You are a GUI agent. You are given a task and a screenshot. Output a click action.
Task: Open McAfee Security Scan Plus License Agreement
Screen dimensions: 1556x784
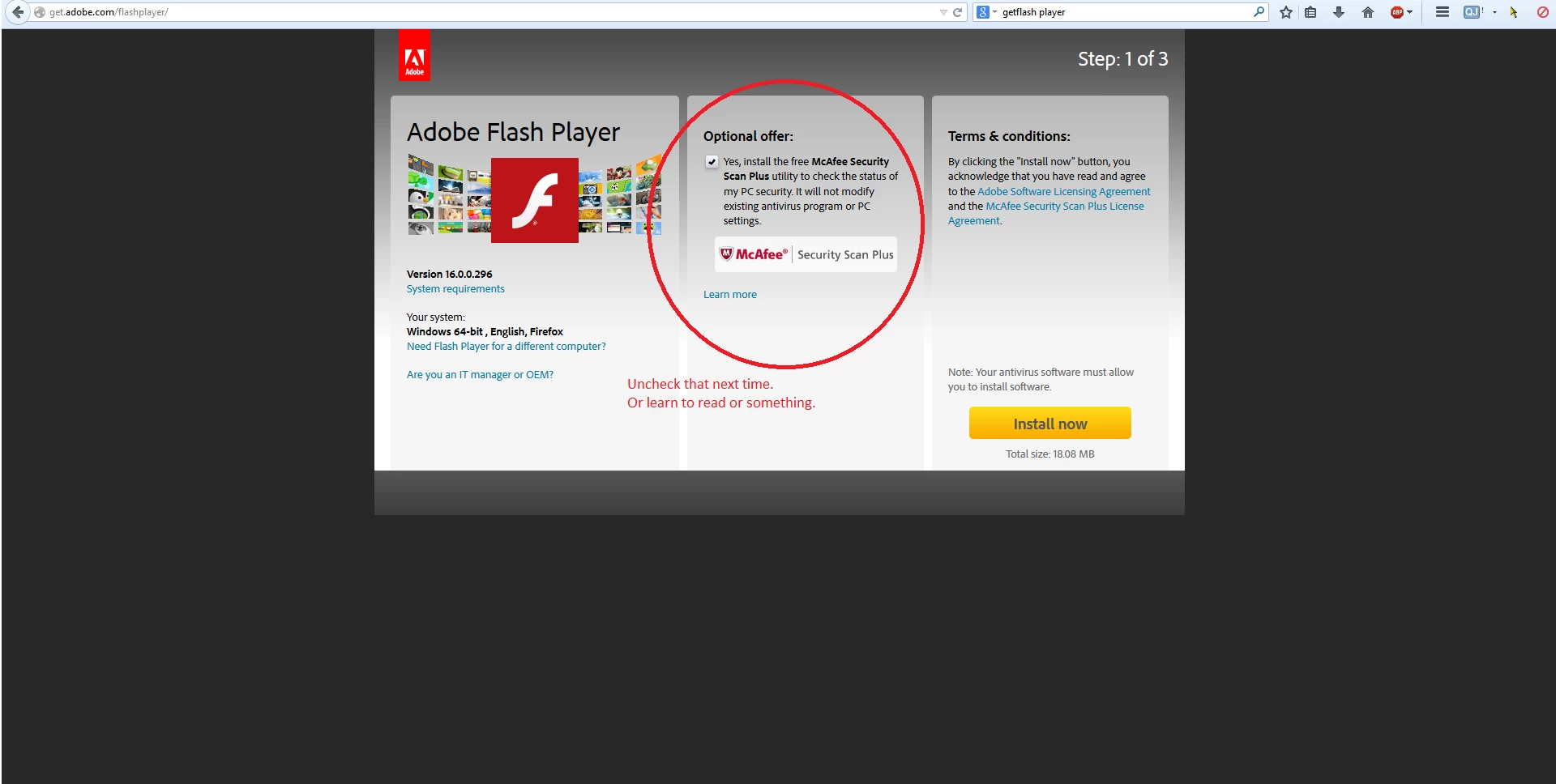pos(1046,214)
